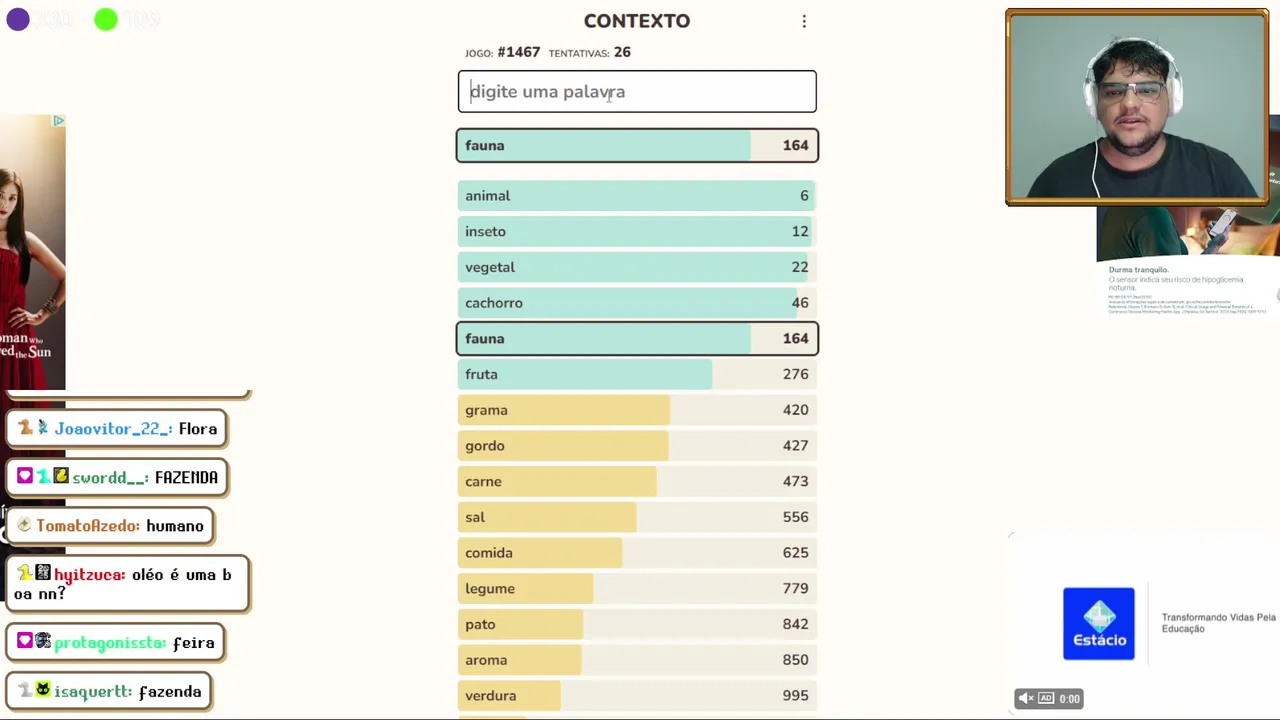Click the purple circle indicator
The image size is (1280, 720).
(x=18, y=19)
